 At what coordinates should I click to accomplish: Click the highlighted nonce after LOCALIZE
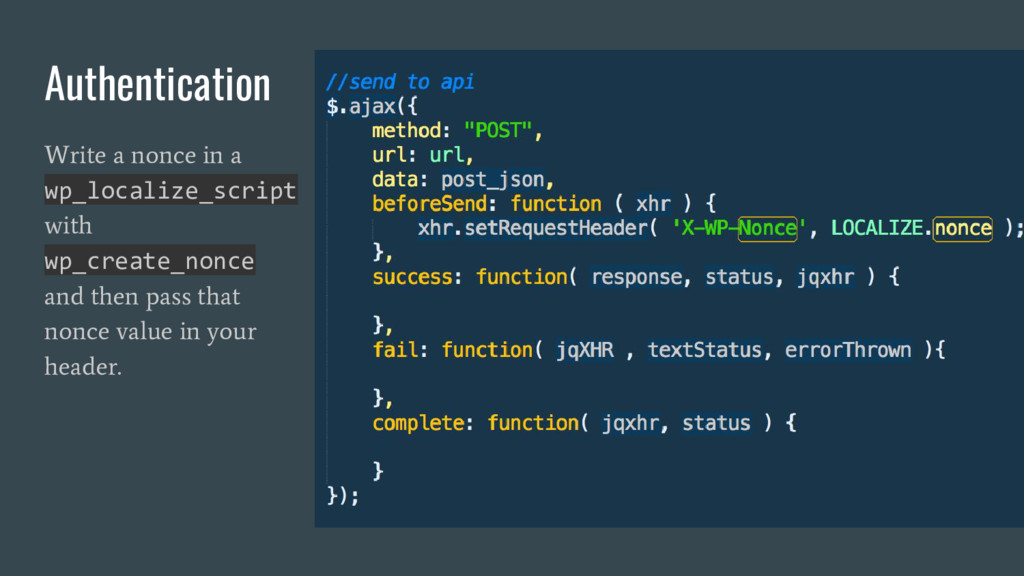click(x=963, y=228)
